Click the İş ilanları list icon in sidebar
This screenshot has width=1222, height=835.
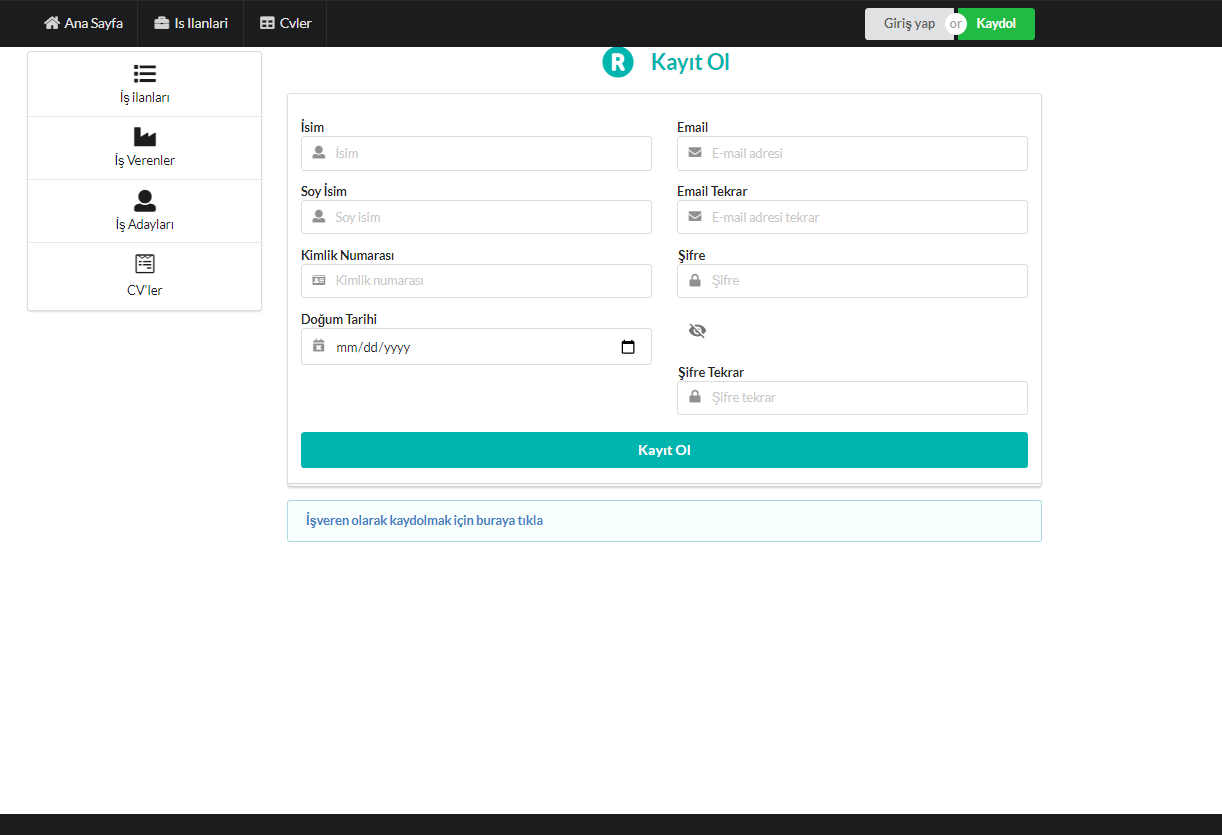tap(144, 72)
